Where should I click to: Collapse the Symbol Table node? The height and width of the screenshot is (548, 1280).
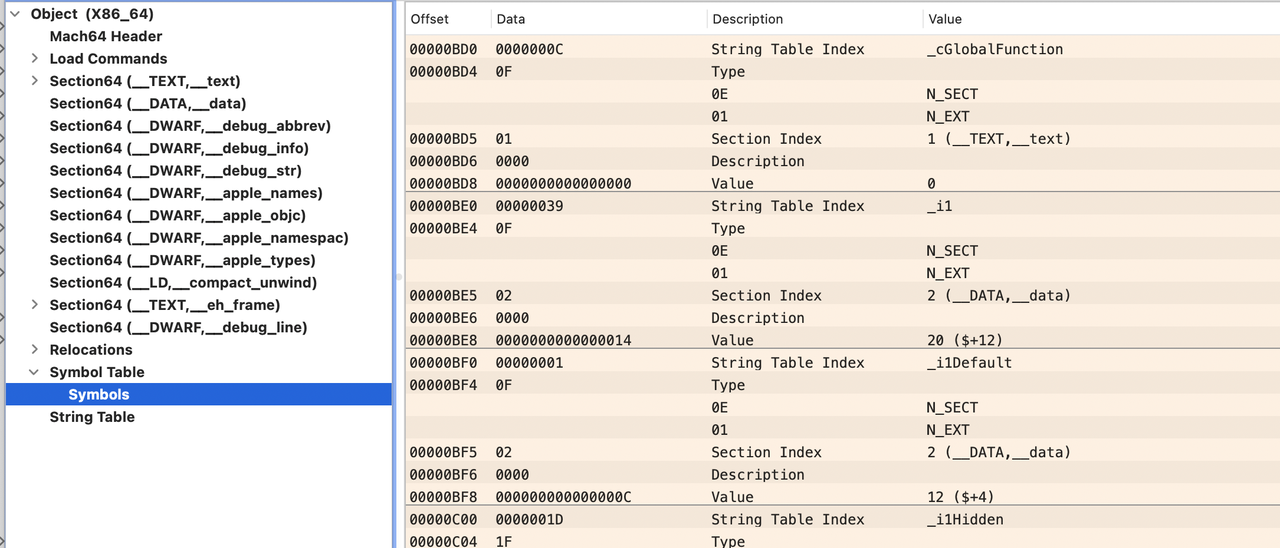35,372
